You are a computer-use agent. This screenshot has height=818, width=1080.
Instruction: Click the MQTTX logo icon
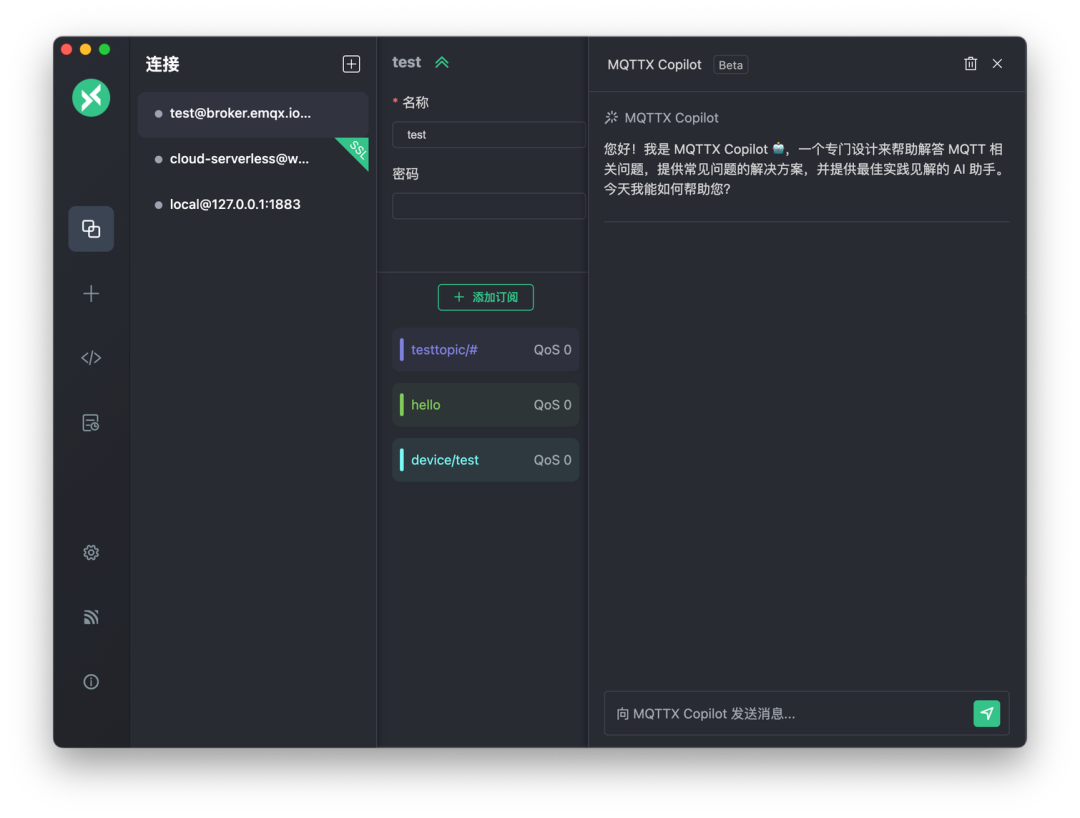pyautogui.click(x=91, y=98)
